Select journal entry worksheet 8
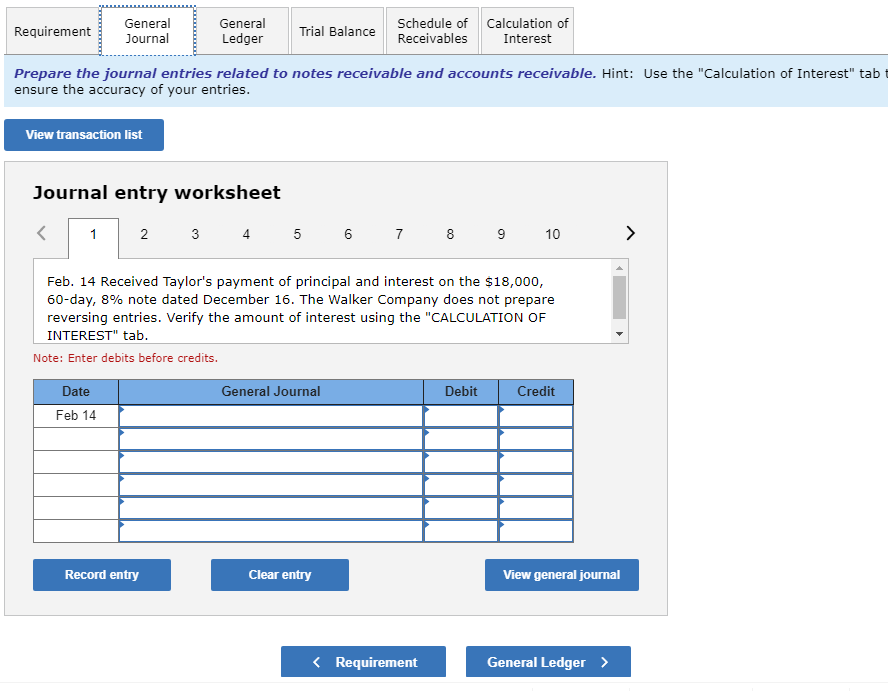The image size is (888, 691). (450, 234)
